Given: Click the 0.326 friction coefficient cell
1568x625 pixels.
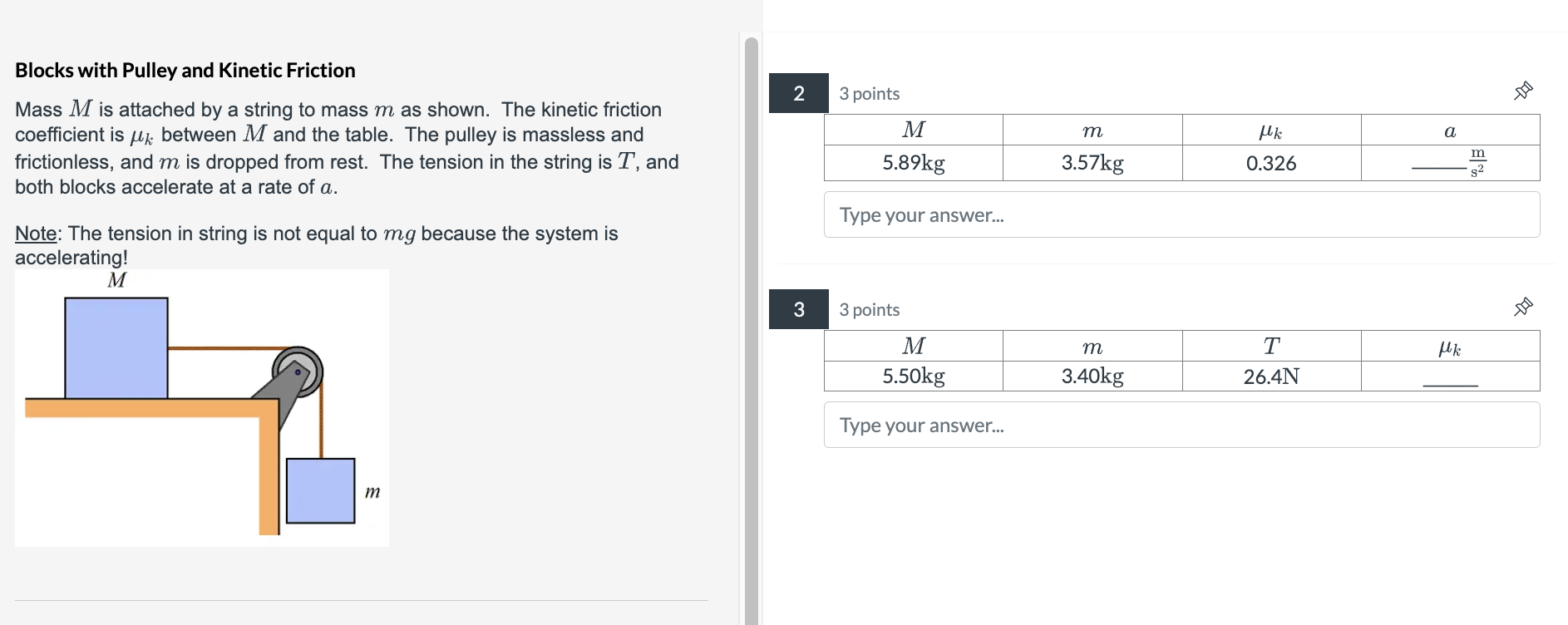Looking at the screenshot, I should coord(1270,163).
